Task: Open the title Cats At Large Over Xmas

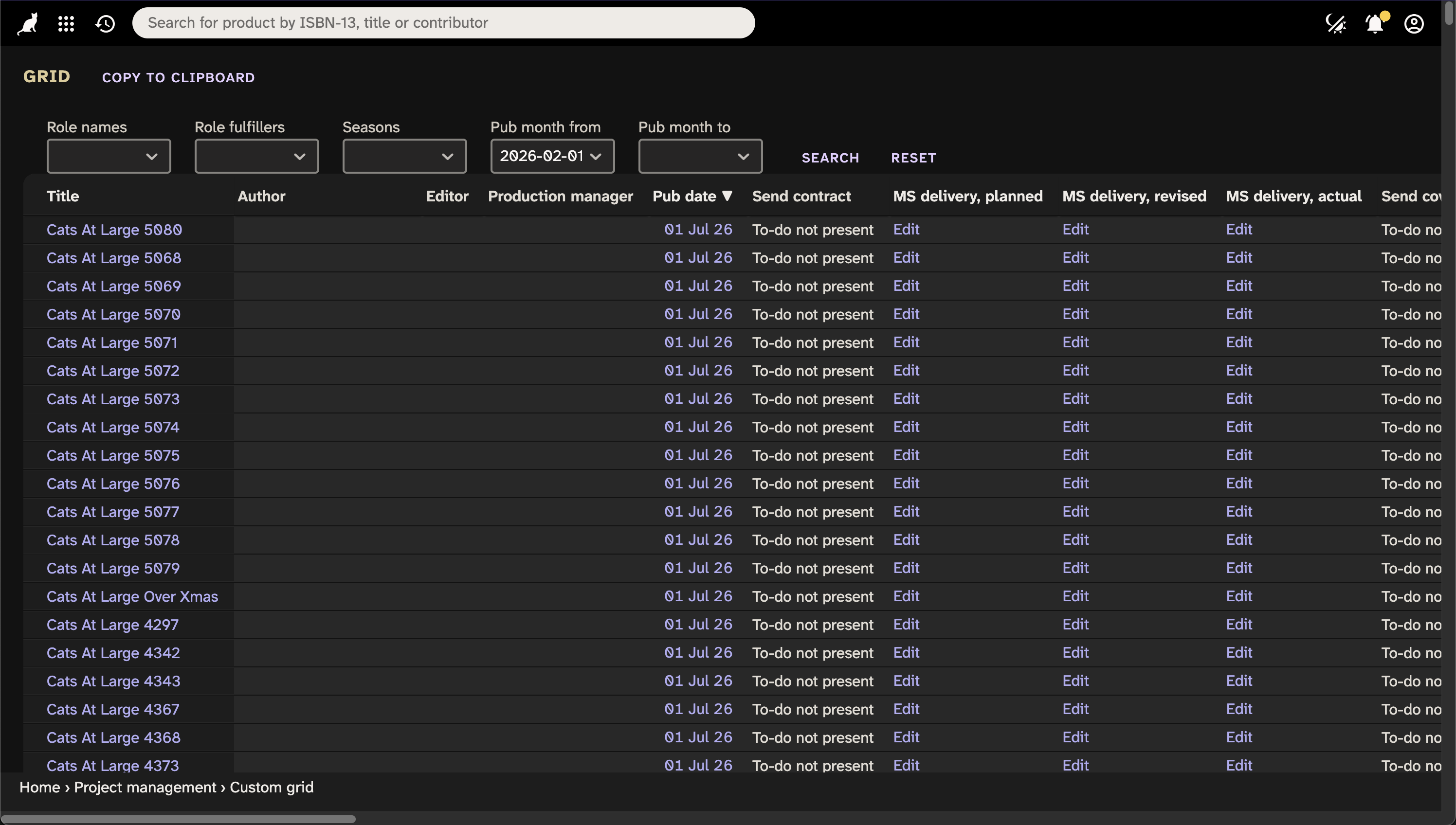Action: (132, 596)
